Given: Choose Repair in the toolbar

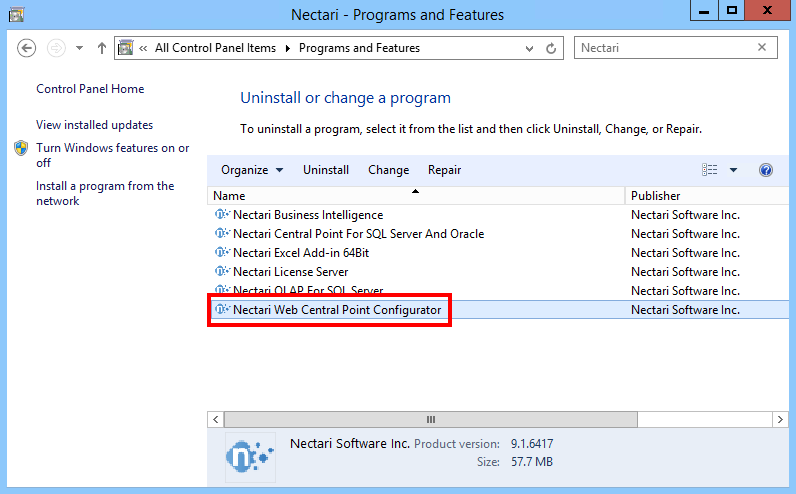Looking at the screenshot, I should pos(444,170).
